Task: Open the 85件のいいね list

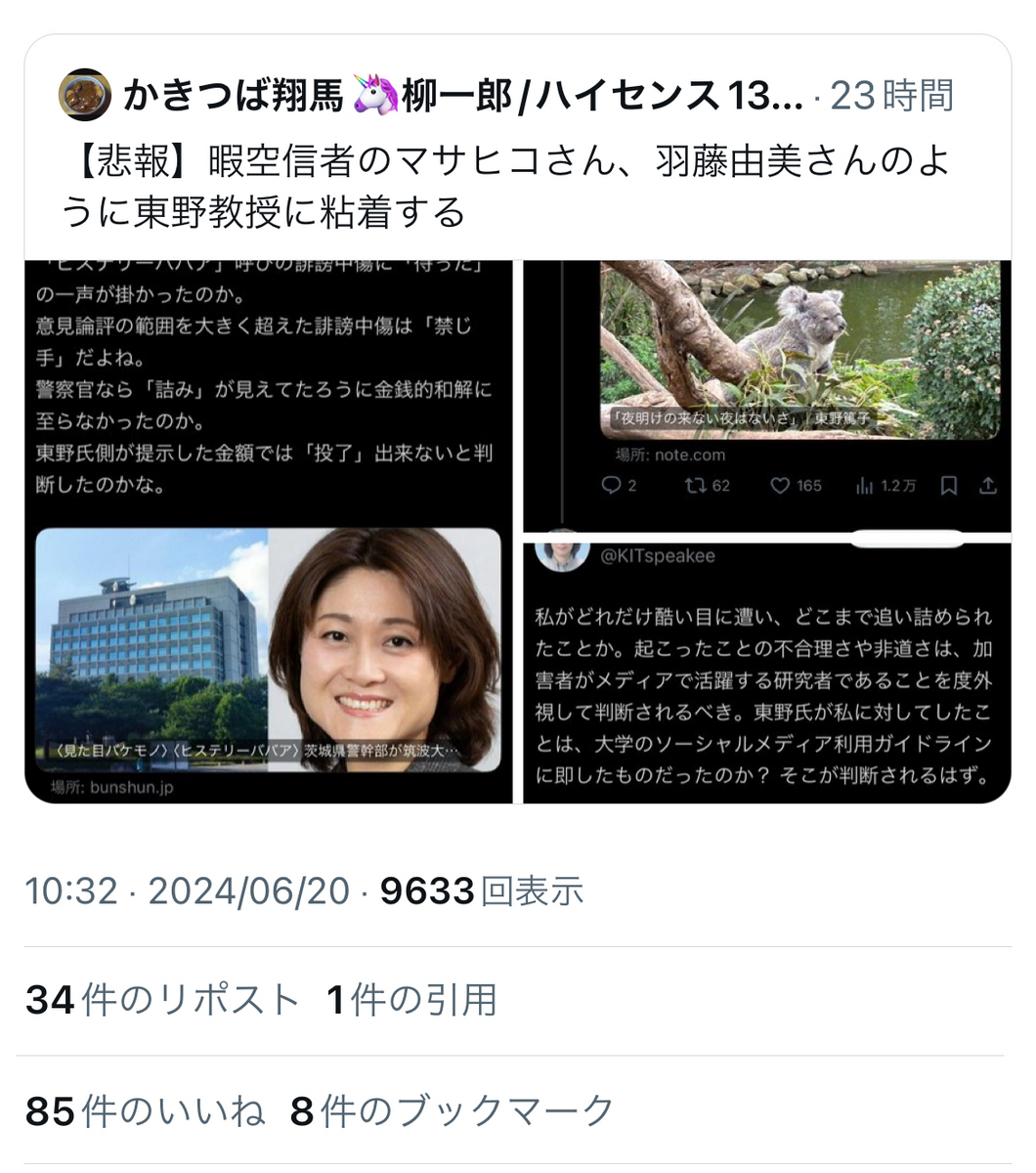Action: click(145, 1111)
